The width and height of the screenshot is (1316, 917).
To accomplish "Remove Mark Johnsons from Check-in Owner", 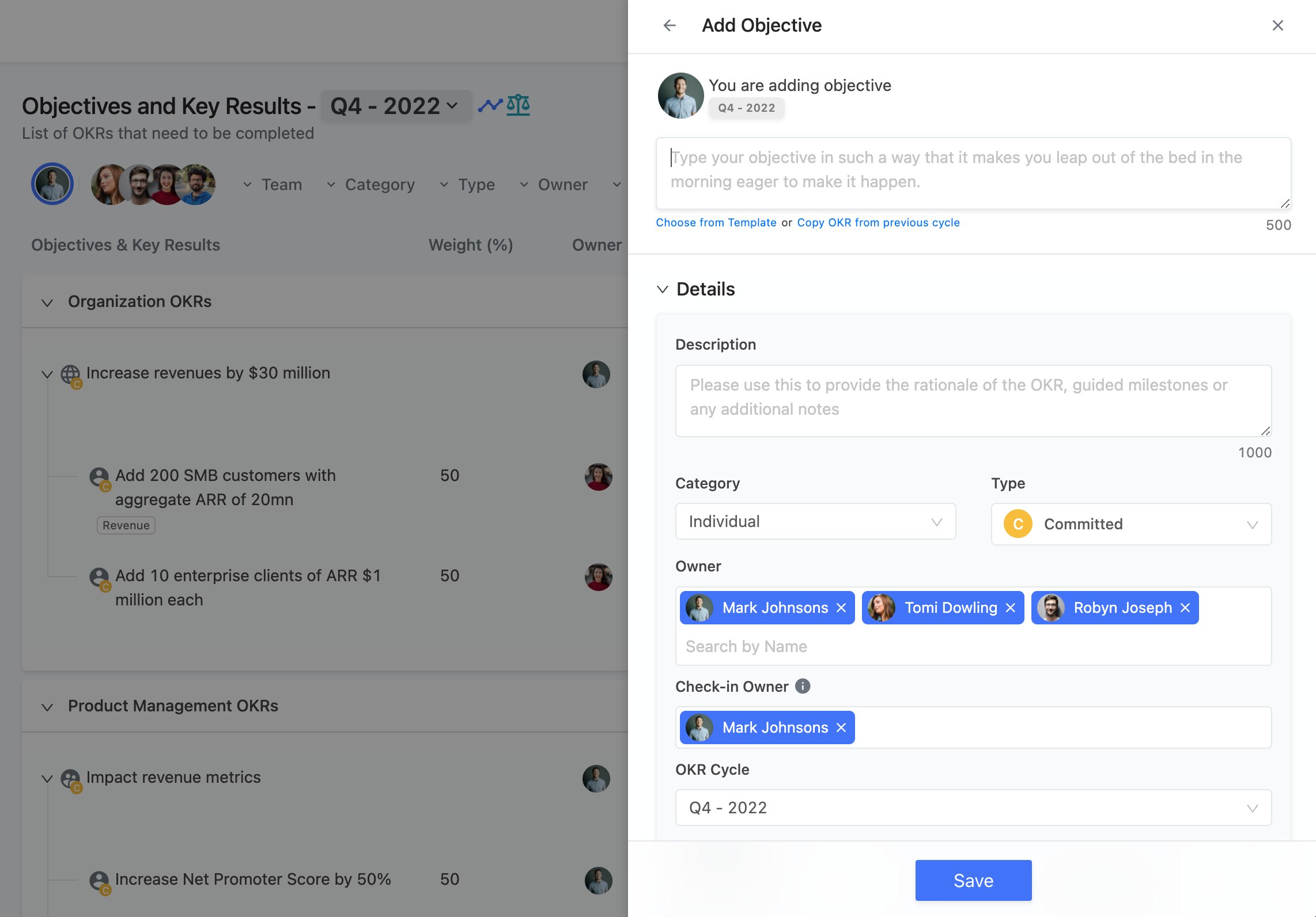I will 841,727.
